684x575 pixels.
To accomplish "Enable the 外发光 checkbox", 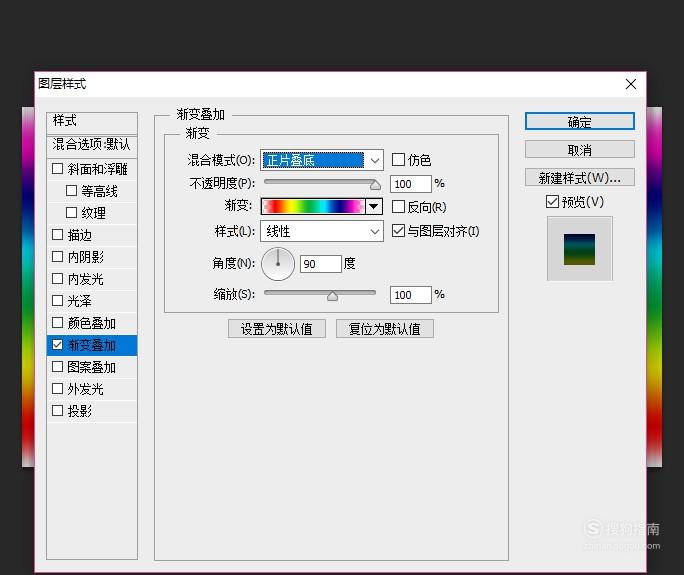I will [x=58, y=388].
